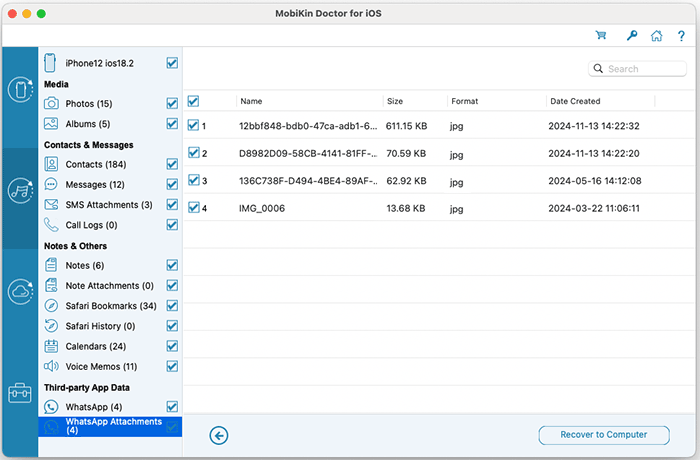Toggle the Calendars (24) checkbox
Image resolution: width=700 pixels, height=460 pixels.
(x=172, y=346)
